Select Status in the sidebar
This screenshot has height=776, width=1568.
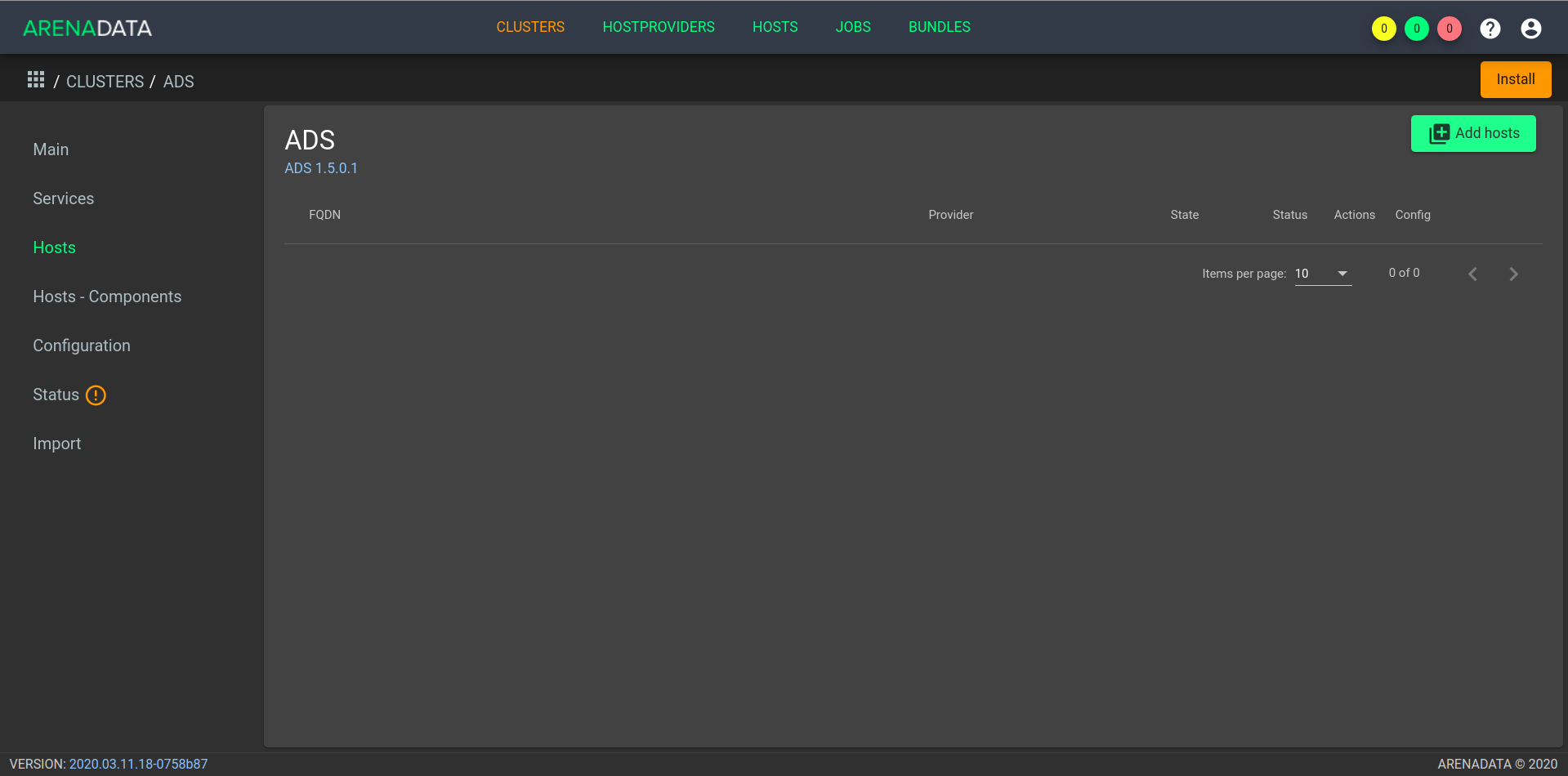coord(56,395)
